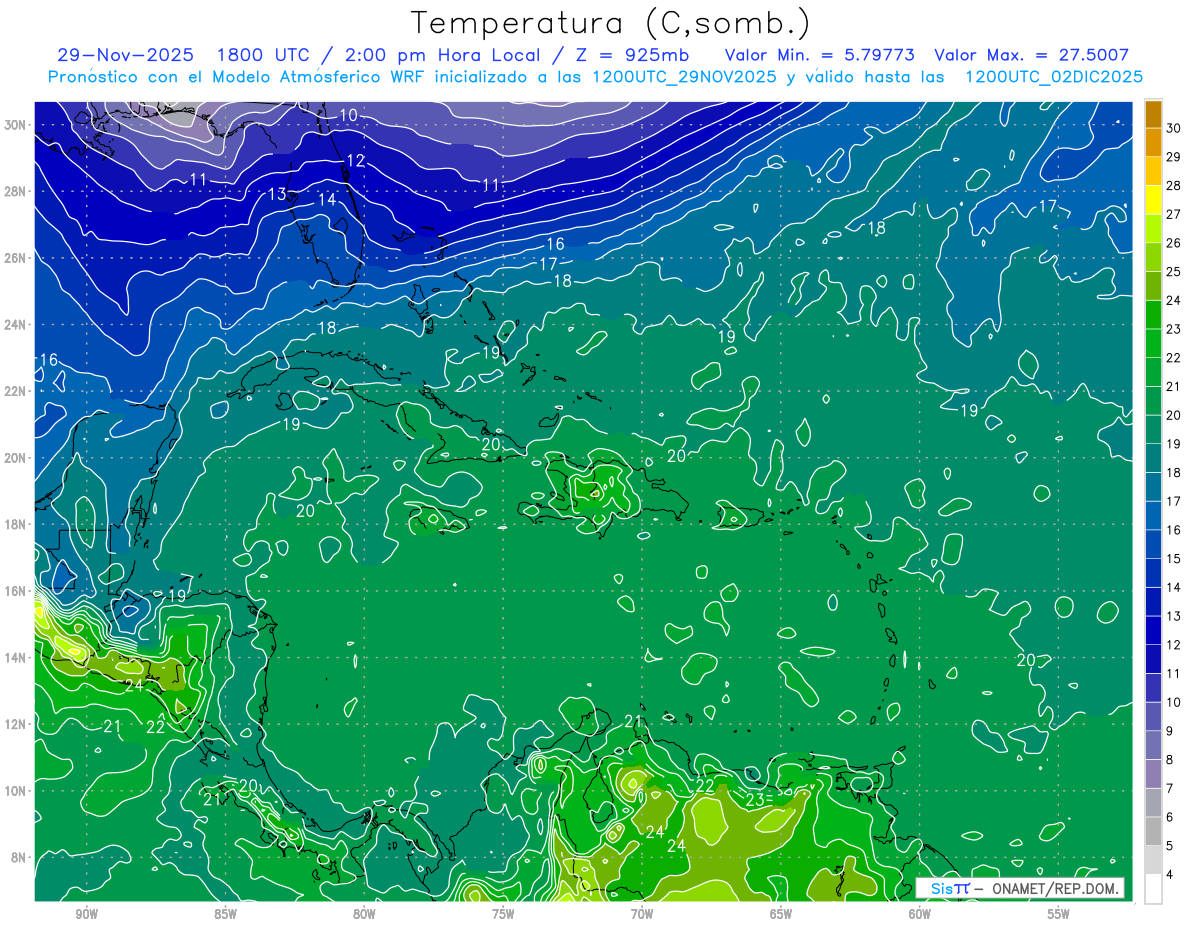The width and height of the screenshot is (1200, 927).
Task: Click the "20N" latitude axis label
Action: pyautogui.click(x=17, y=458)
